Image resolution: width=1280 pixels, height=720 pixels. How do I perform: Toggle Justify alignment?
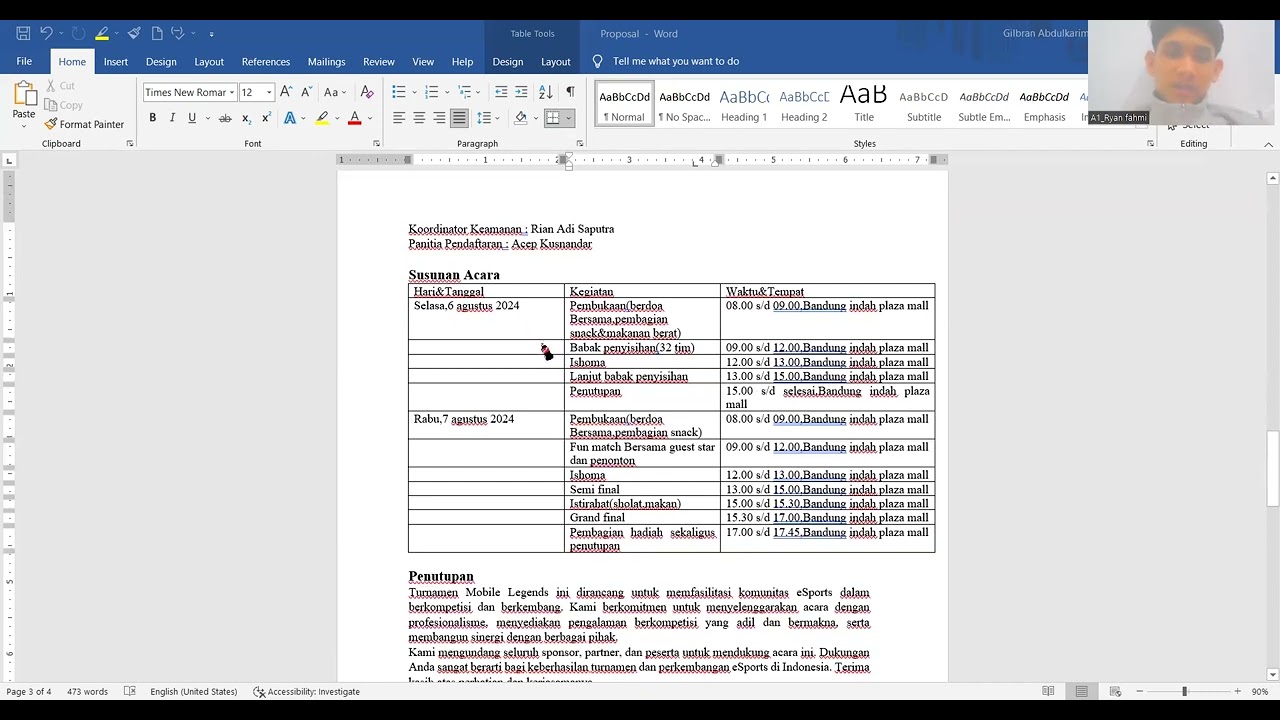point(459,118)
